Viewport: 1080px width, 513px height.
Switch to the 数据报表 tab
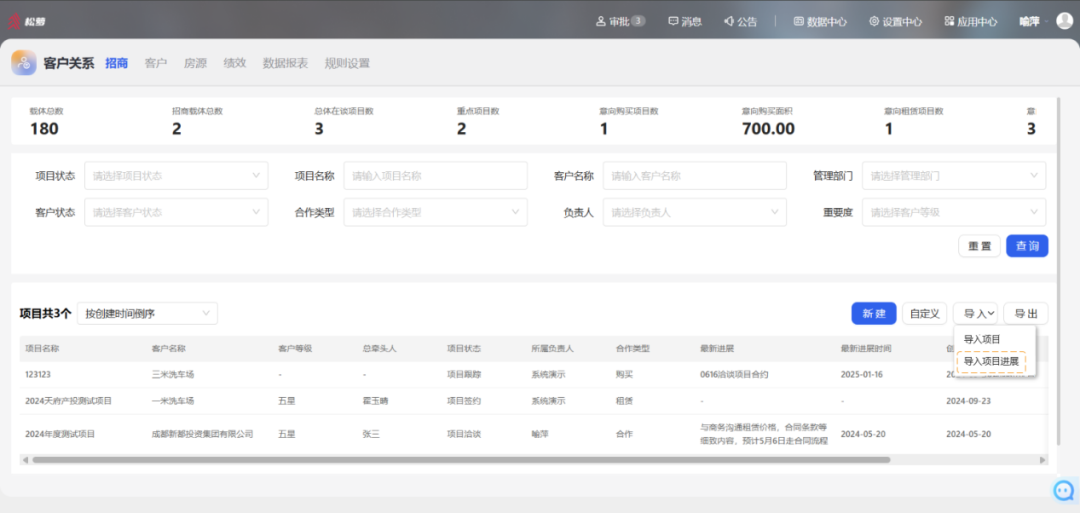[285, 63]
